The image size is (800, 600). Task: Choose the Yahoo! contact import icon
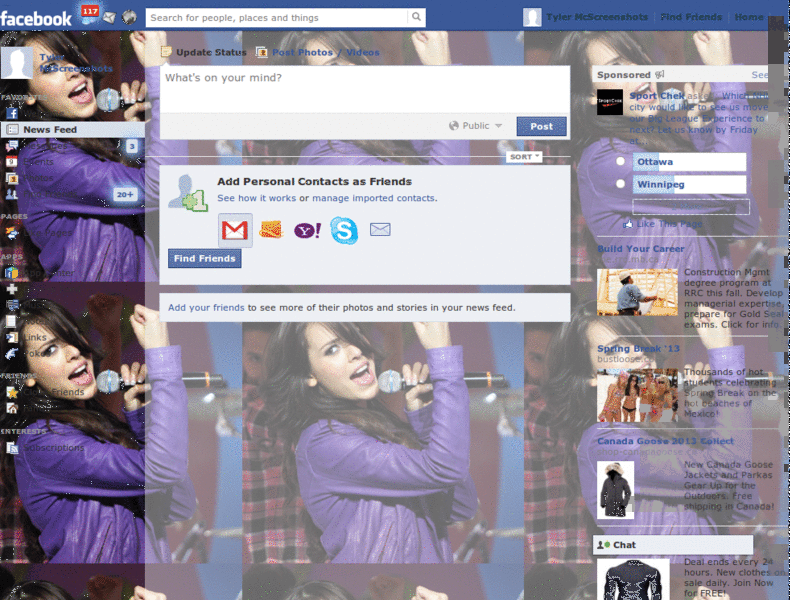[308, 230]
